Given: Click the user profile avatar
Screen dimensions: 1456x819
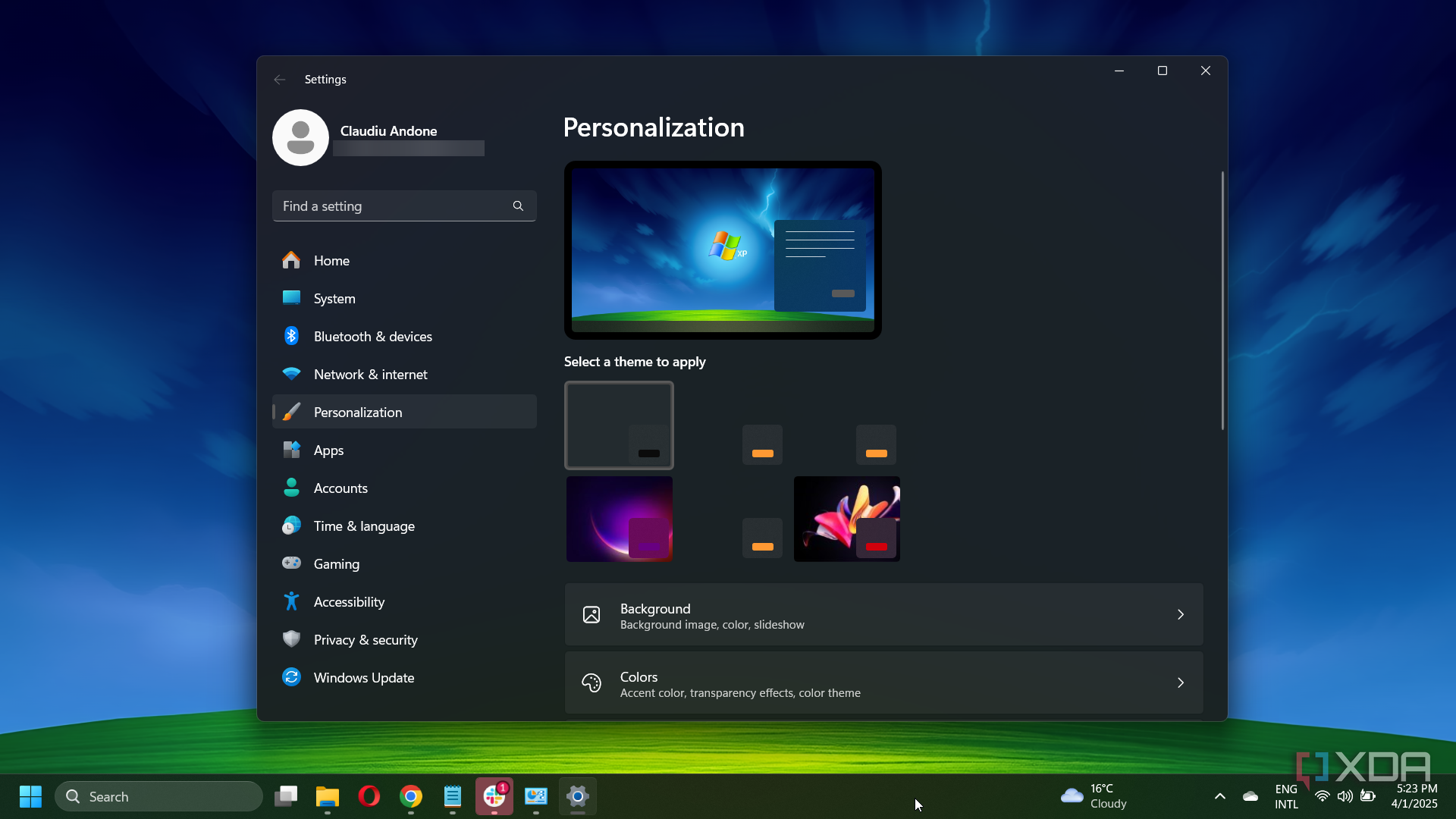Looking at the screenshot, I should (300, 137).
